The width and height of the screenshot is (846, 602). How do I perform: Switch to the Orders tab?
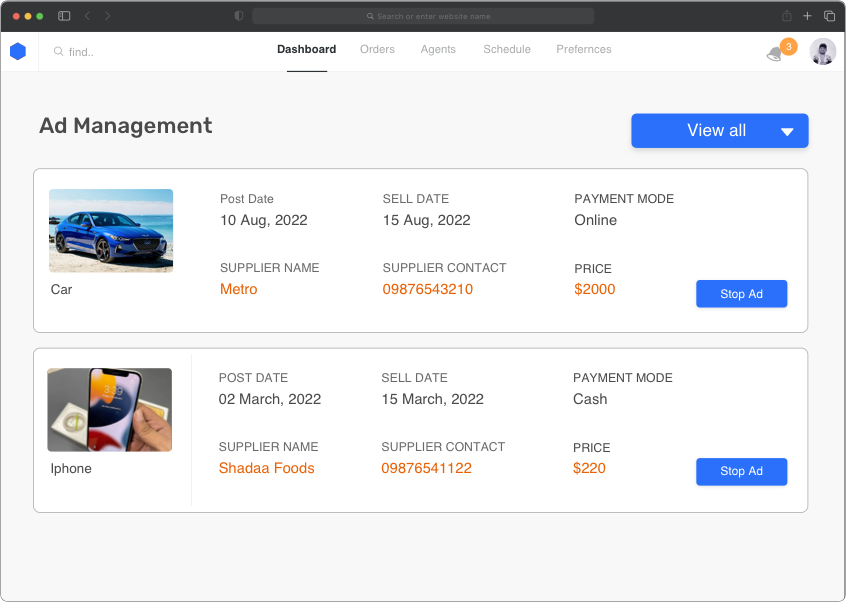pos(377,50)
